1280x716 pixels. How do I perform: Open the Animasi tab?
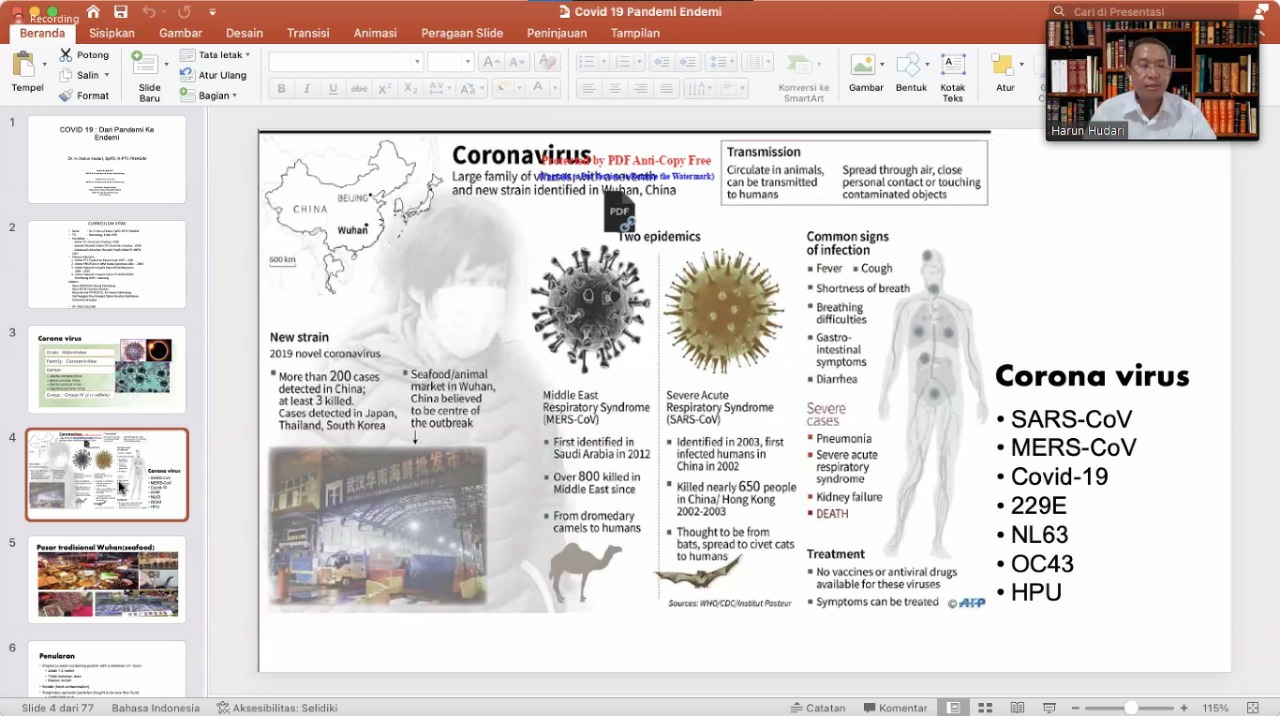click(x=375, y=33)
